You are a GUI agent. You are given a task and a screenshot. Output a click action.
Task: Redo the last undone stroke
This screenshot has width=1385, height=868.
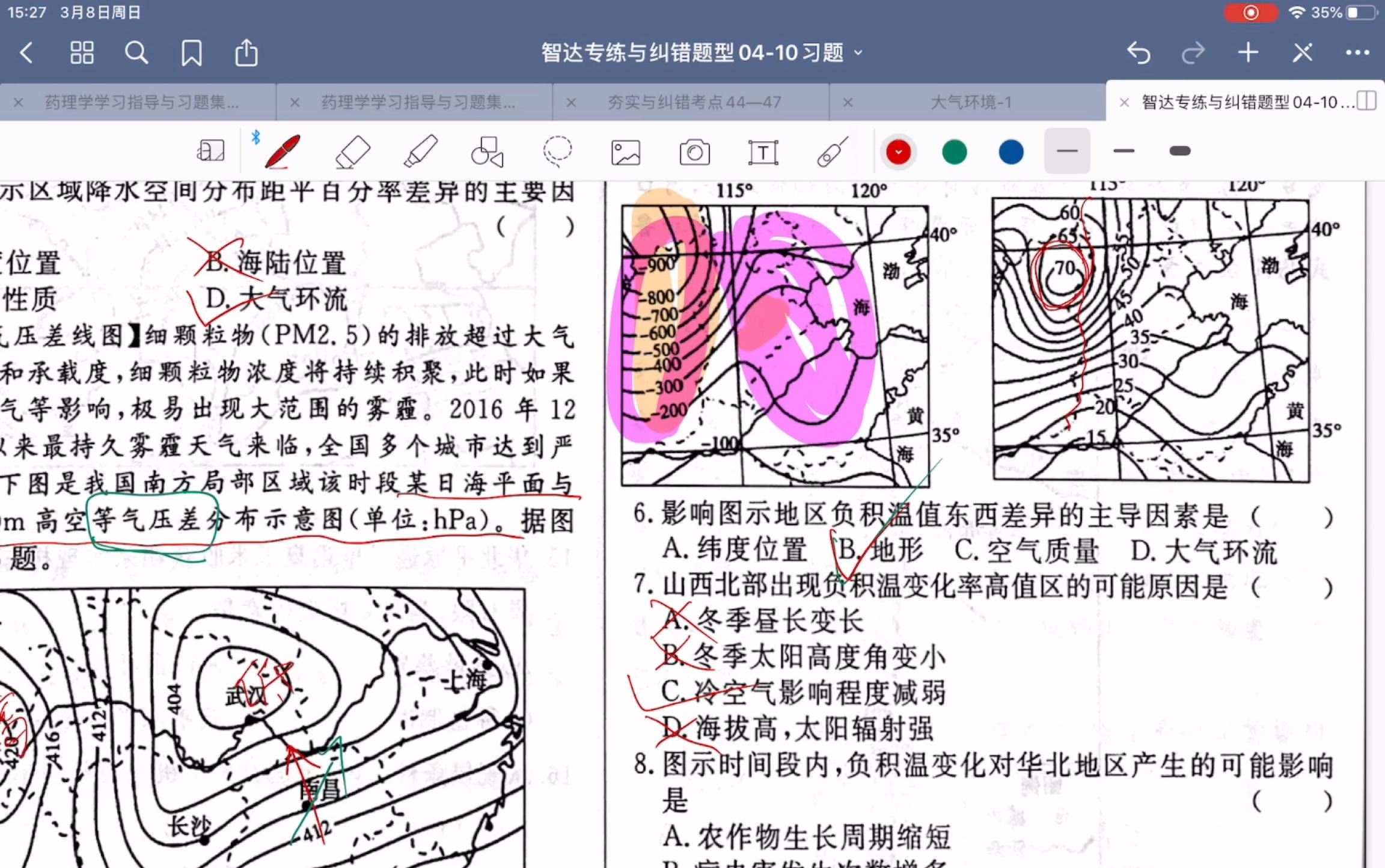tap(1193, 53)
